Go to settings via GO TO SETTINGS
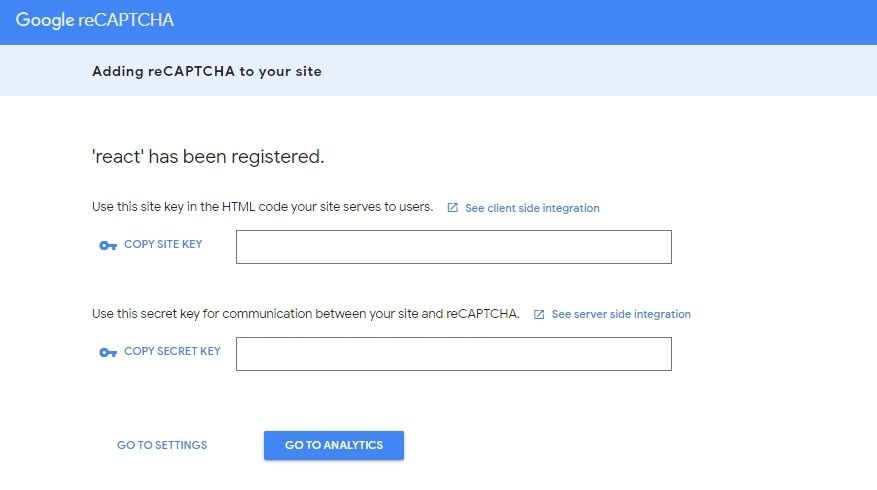The height and width of the screenshot is (490, 877). 162,445
